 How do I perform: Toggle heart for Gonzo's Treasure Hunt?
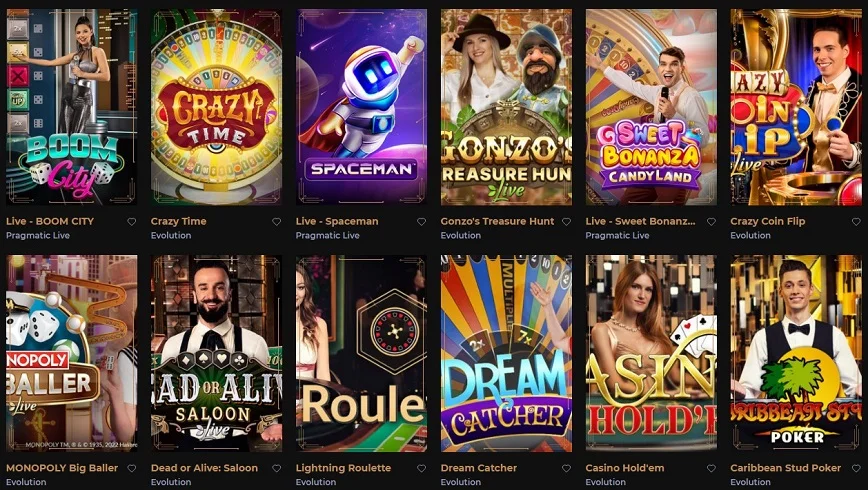[566, 221]
